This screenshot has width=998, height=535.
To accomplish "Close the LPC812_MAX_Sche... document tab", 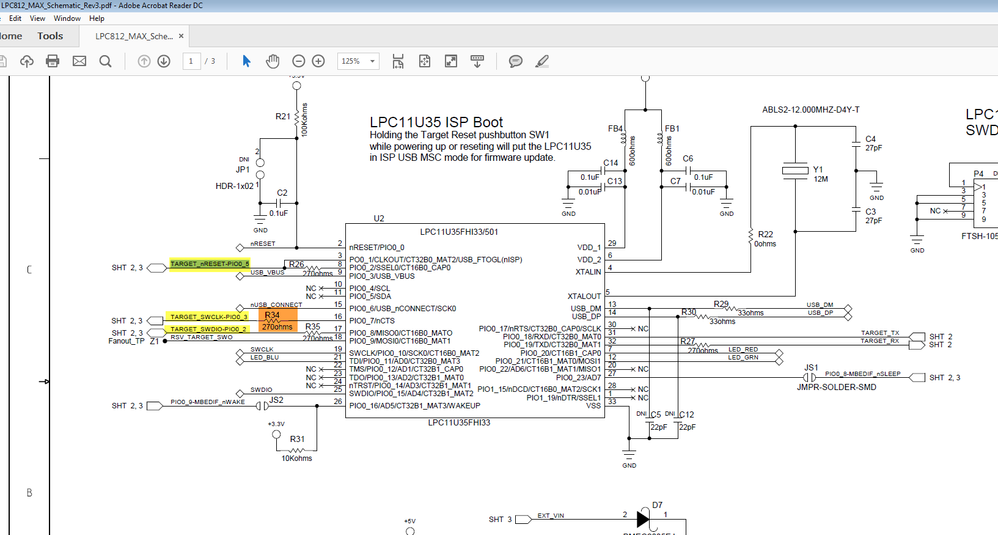I will pyautogui.click(x=181, y=36).
